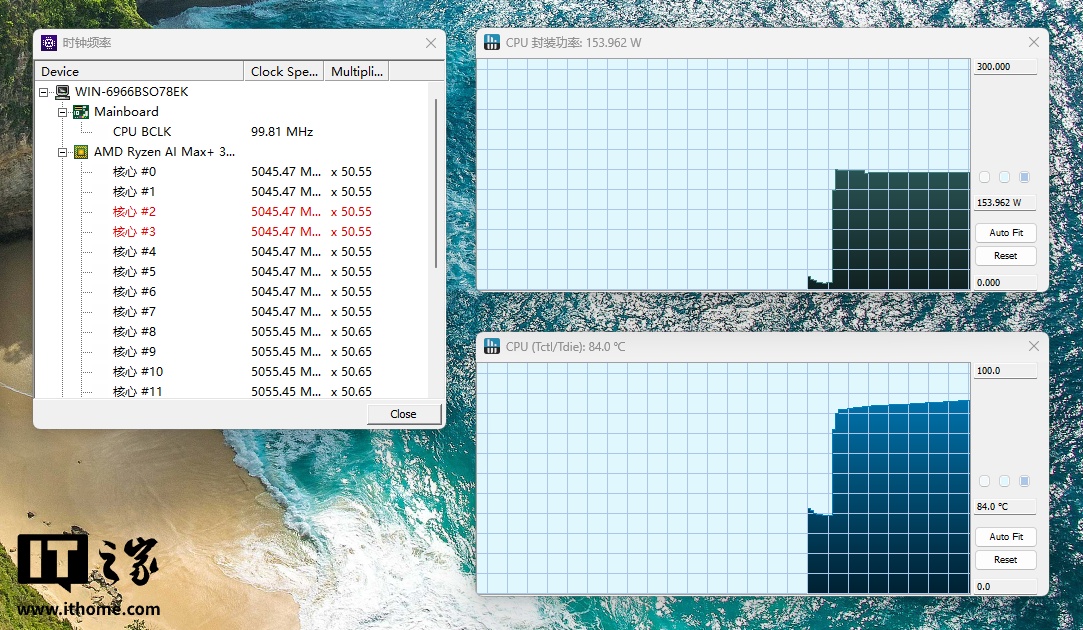Click Reset in the CPU temperature graph
1083x630 pixels.
1006,560
